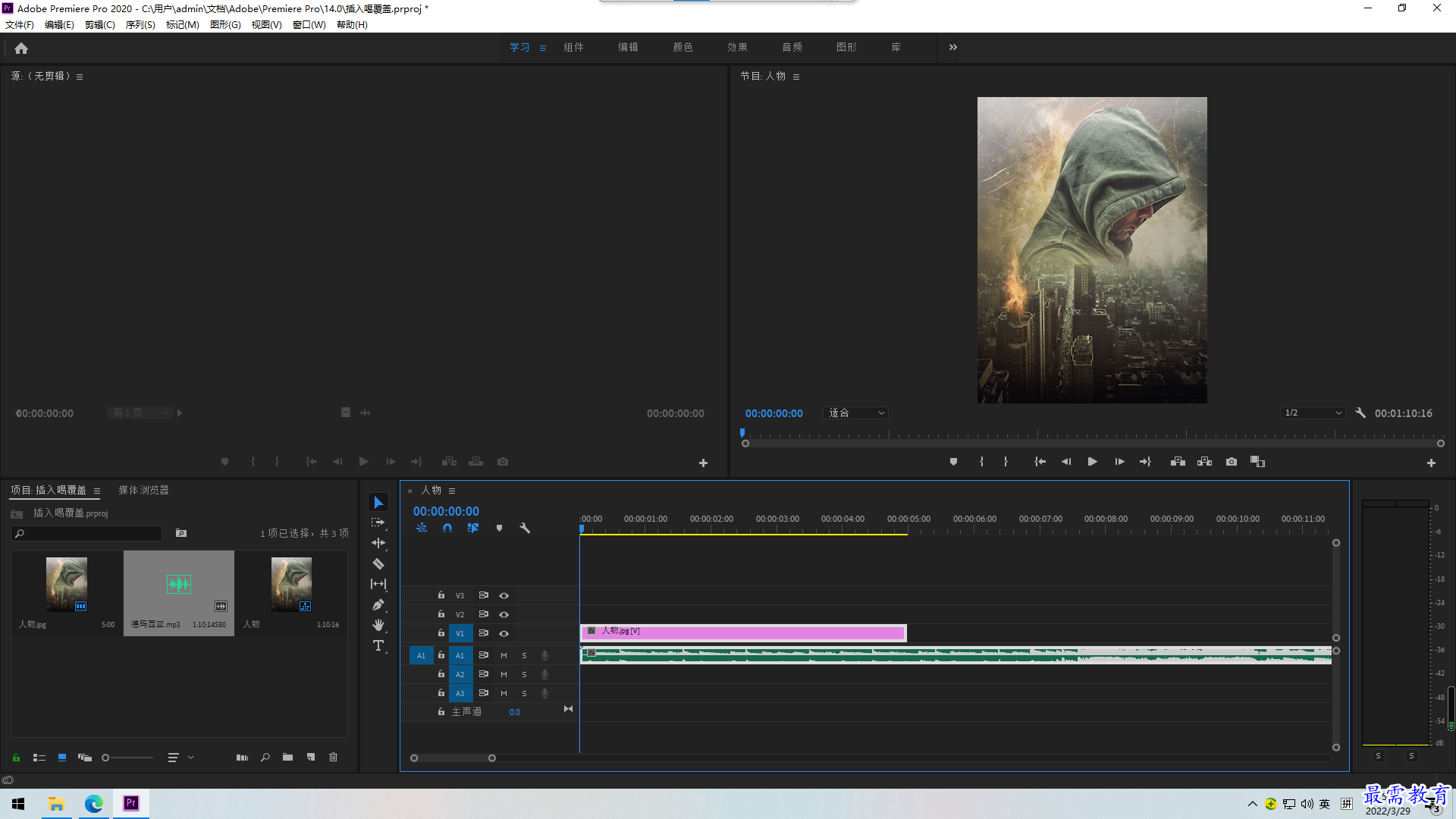
Task: Go to the Home screen icon
Action: pos(21,48)
